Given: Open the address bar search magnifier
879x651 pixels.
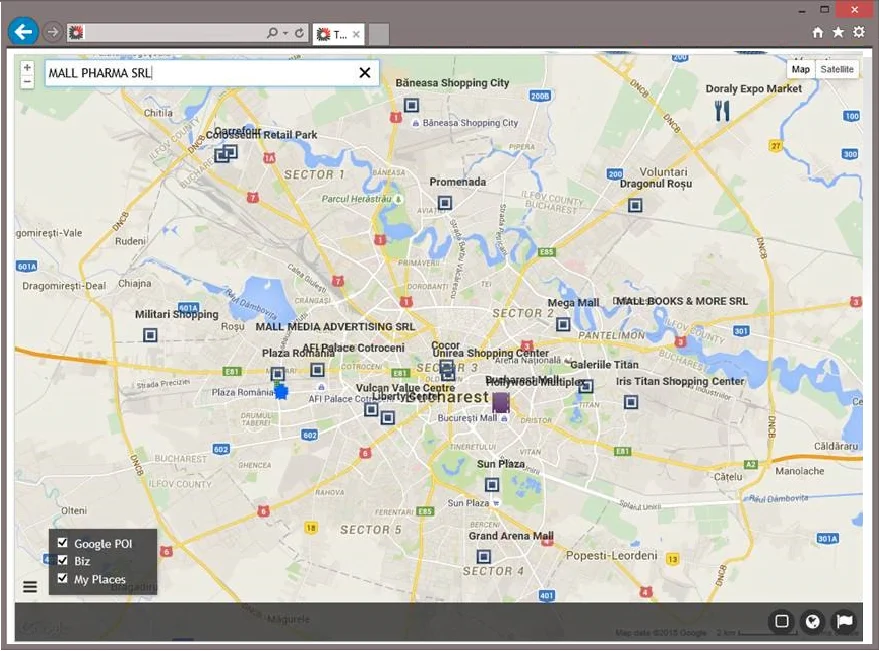Looking at the screenshot, I should (x=272, y=33).
